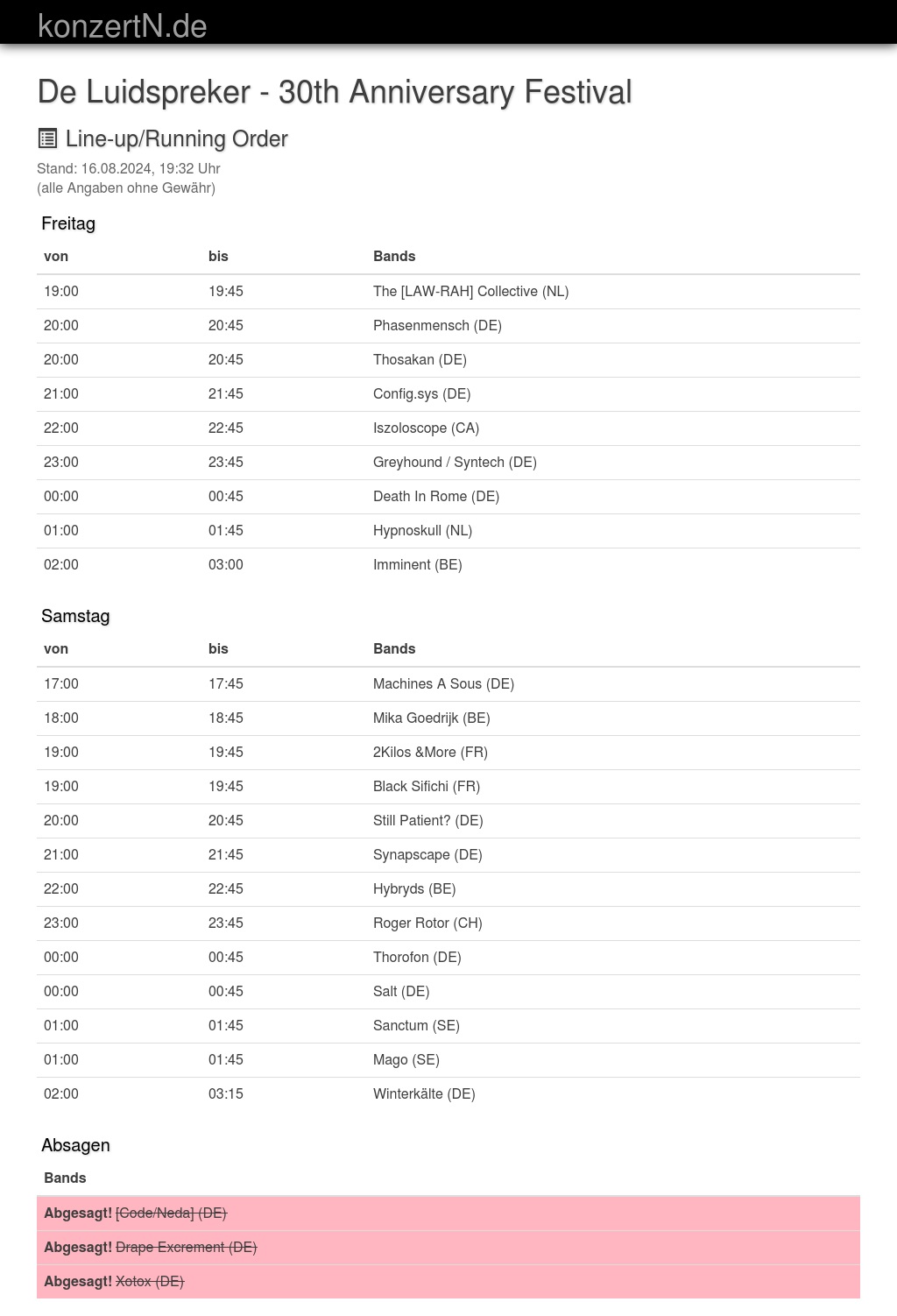Click The [LAW-RAH] Collective (NL) entry
This screenshot has width=897, height=1316.
tap(470, 291)
